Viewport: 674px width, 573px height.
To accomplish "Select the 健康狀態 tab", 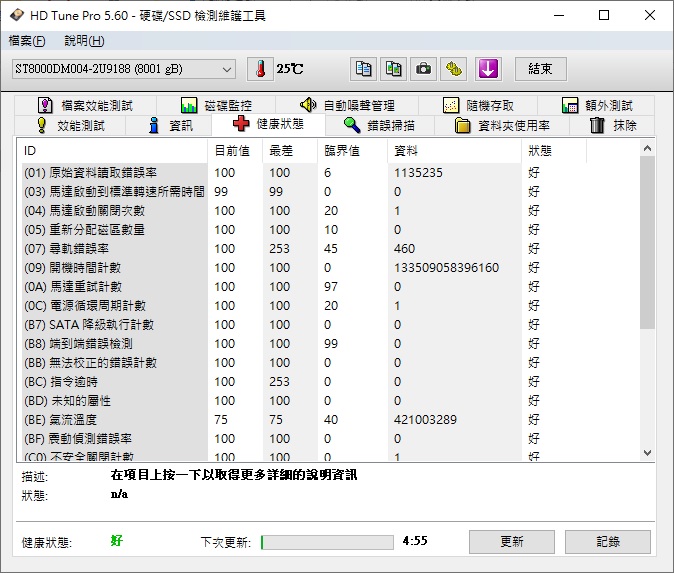I will (268, 124).
